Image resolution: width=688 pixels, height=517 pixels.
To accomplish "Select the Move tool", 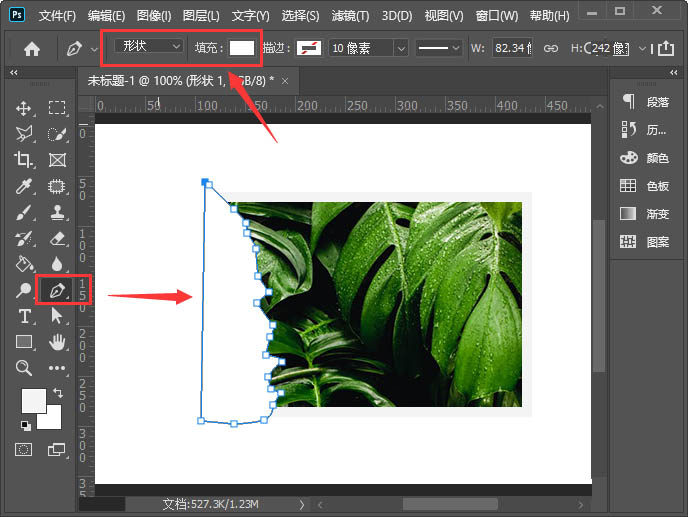I will pos(25,108).
